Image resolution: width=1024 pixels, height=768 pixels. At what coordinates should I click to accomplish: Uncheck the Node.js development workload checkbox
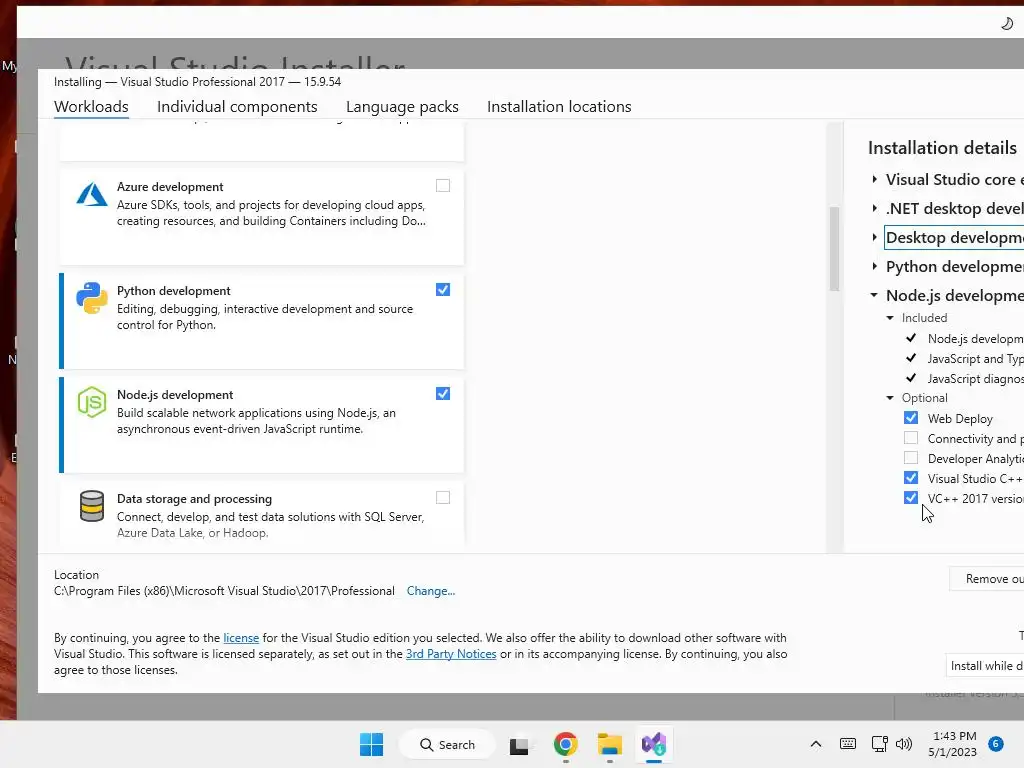[x=443, y=394]
